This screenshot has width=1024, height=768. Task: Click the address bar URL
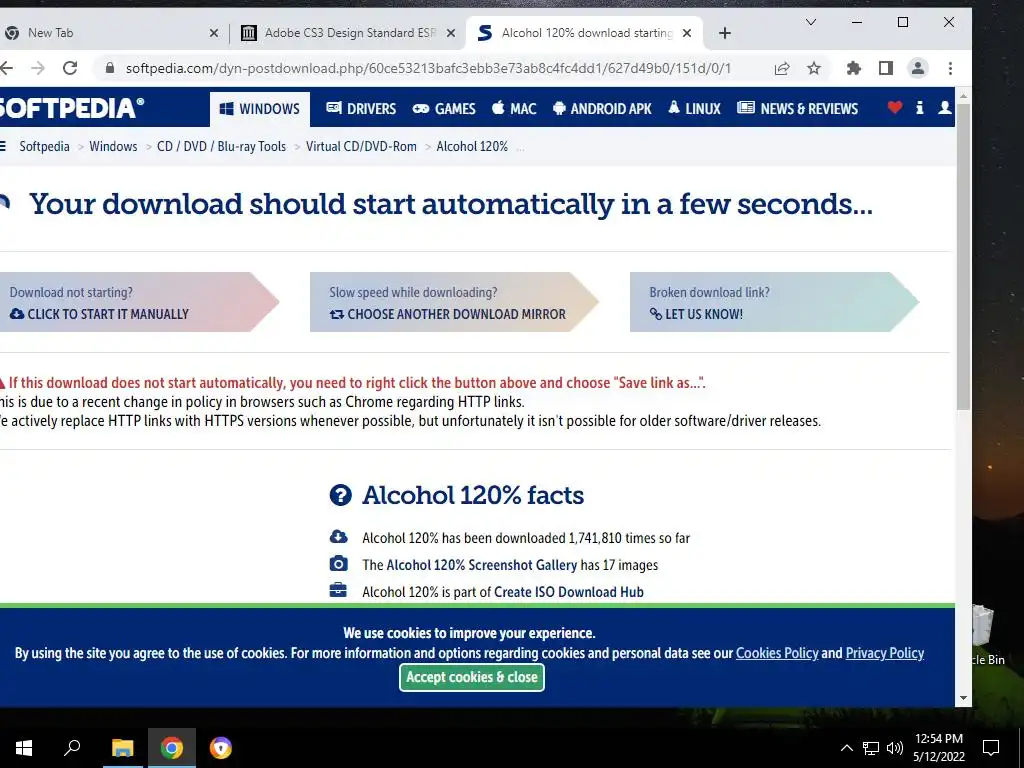(x=428, y=68)
